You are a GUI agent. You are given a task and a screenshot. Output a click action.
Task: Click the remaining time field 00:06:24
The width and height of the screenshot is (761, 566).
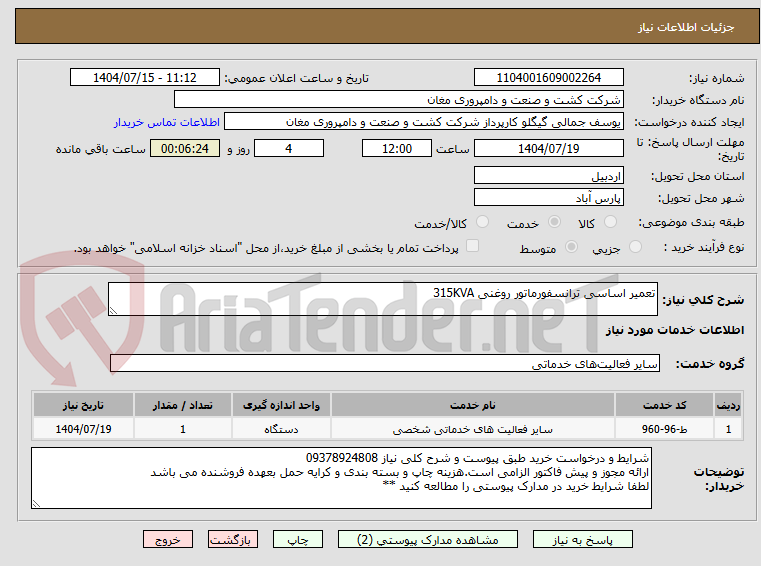(185, 149)
